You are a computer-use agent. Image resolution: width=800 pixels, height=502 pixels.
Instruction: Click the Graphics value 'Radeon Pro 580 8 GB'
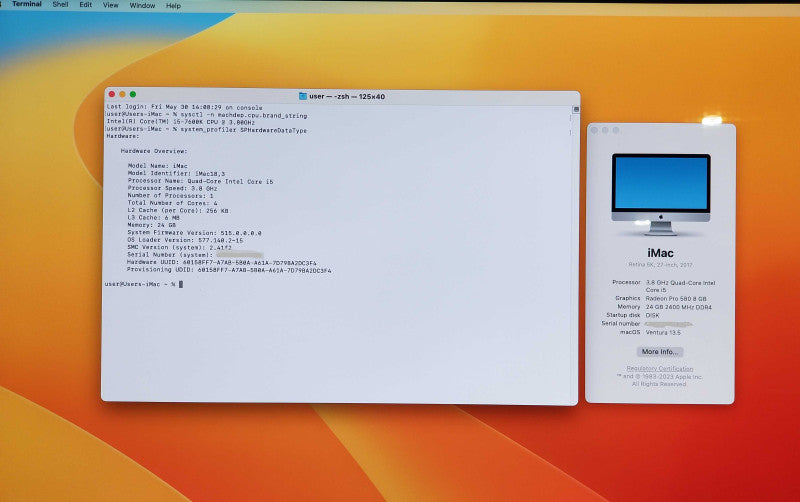(676, 298)
